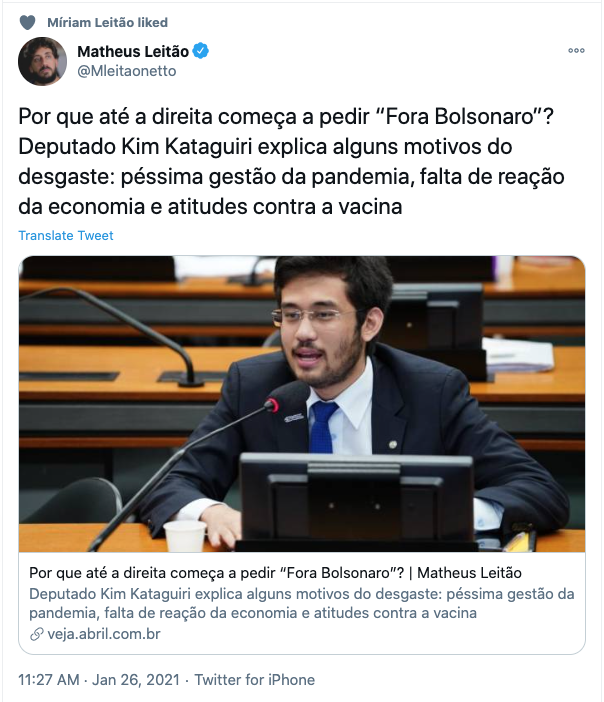Click the Translate Tweet link
Image resolution: width=604 pixels, height=702 pixels.
pos(66,235)
